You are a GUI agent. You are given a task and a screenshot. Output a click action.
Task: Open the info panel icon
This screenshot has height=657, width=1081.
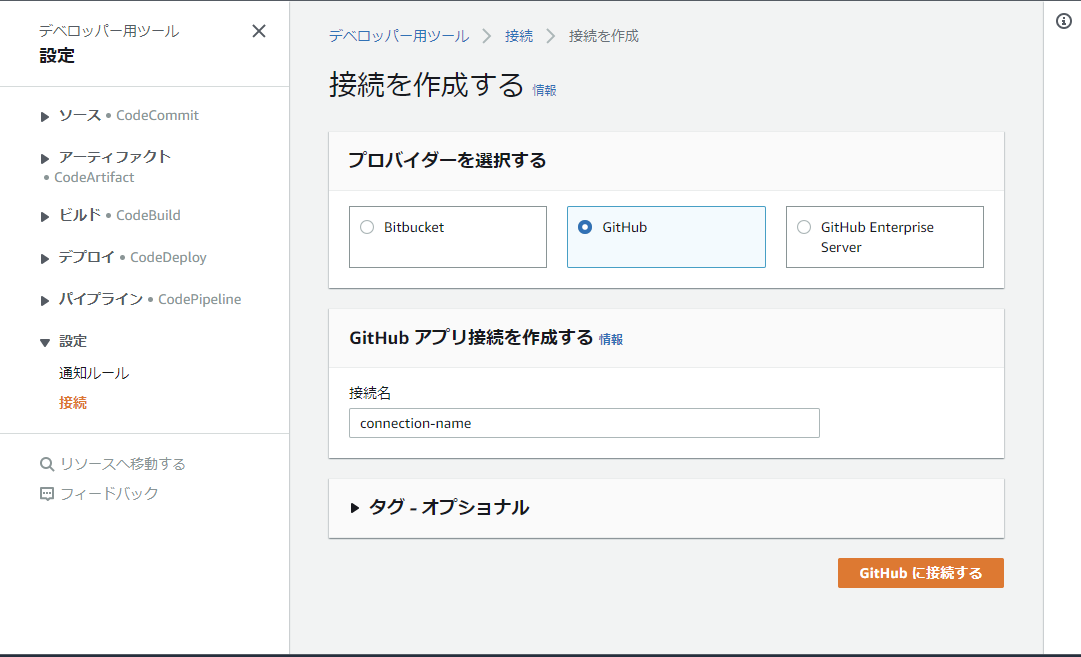tap(1064, 22)
